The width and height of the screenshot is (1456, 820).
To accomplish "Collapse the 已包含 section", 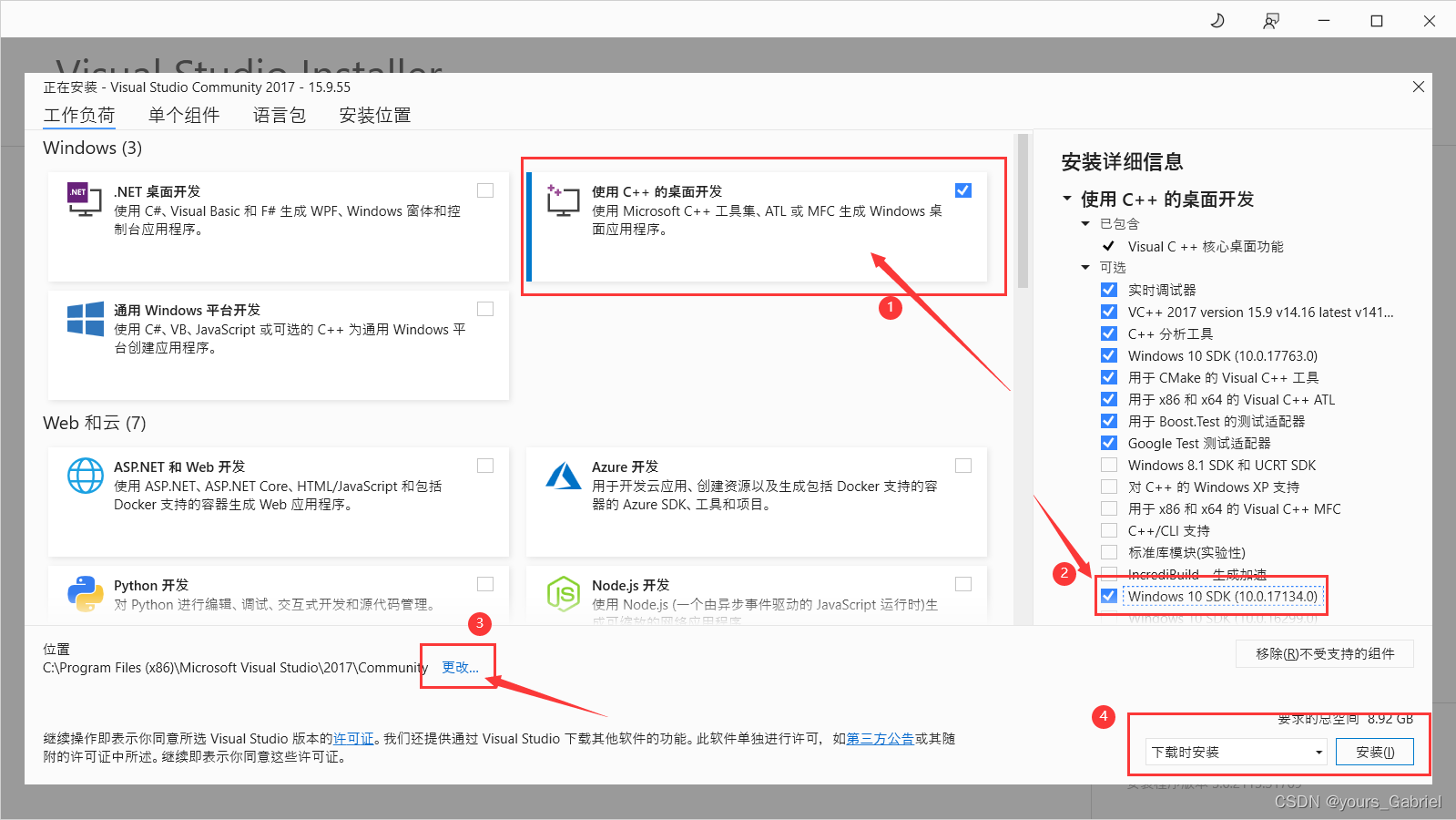I will [x=1085, y=224].
